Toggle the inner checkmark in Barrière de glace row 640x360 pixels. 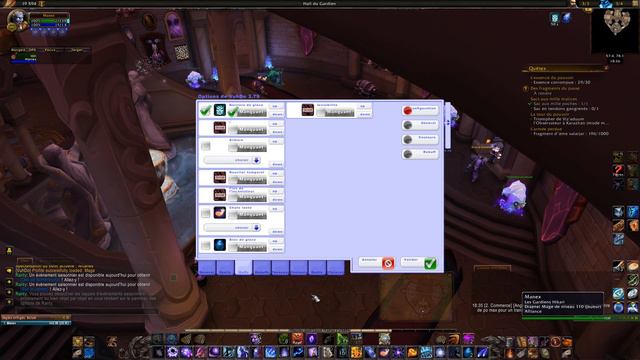click(233, 111)
